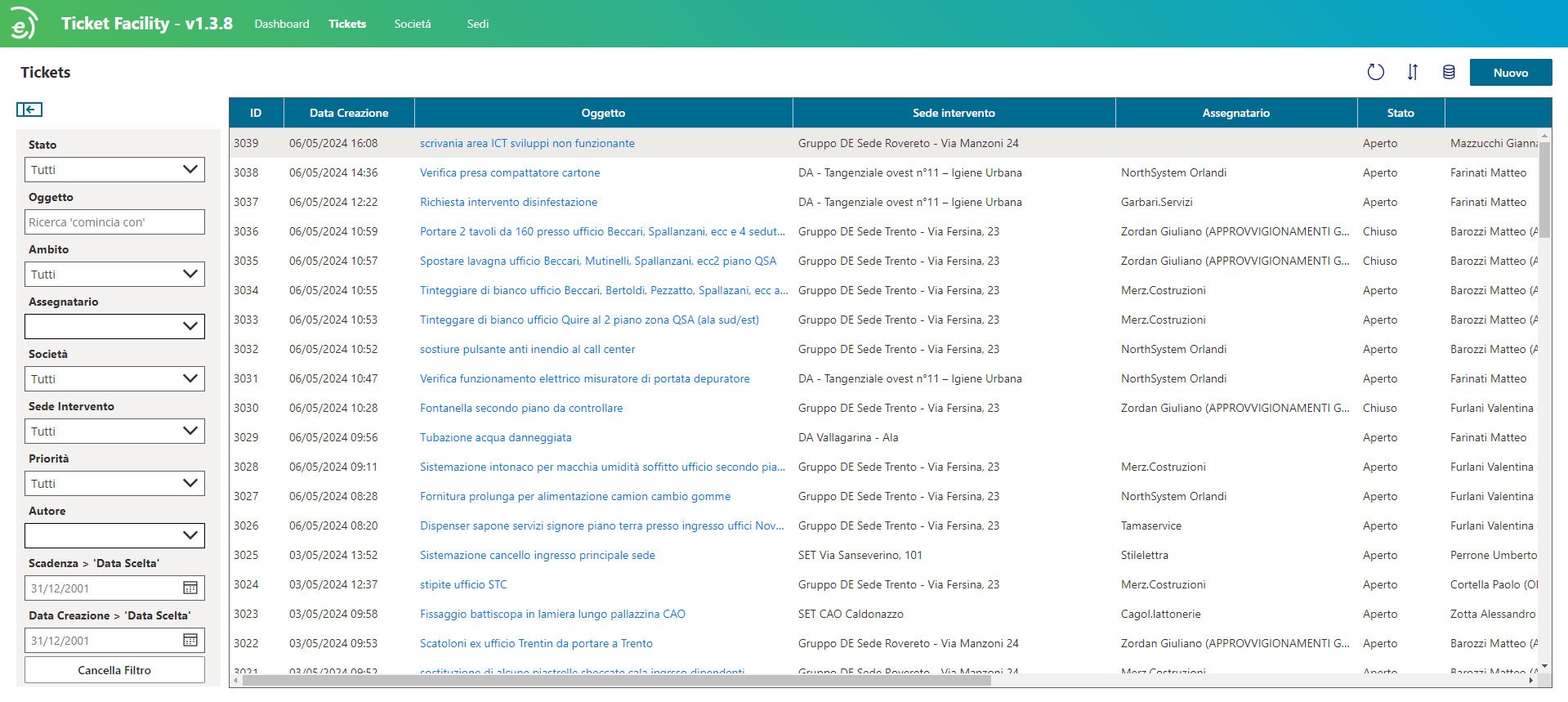Click 'Perrone Umberto' author cell
1568x702 pixels.
tap(1494, 555)
